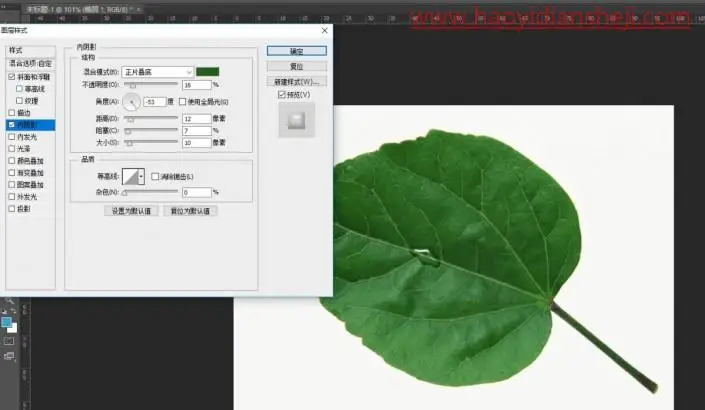Click the 不透明度 opacity slider
Viewport: 705px width, 410px height.
click(x=151, y=85)
